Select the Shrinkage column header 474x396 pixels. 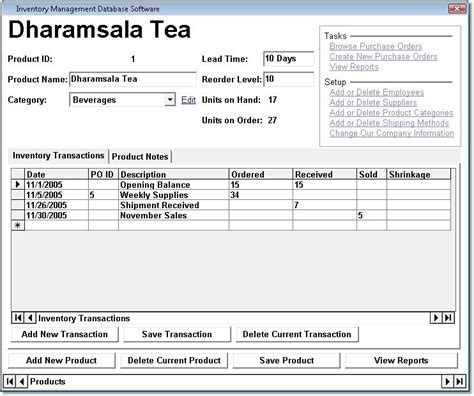(419, 174)
